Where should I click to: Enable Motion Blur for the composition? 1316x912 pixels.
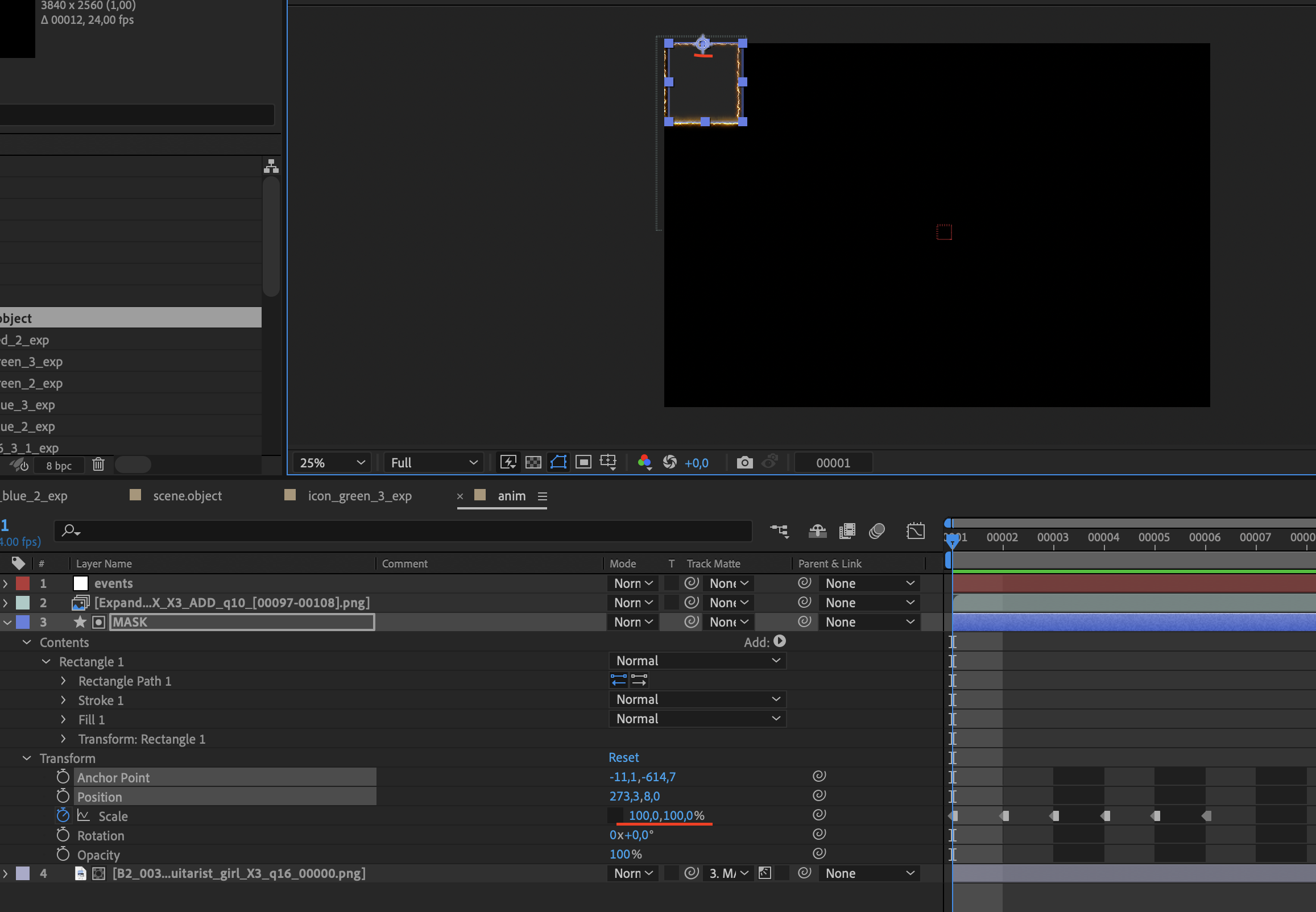(876, 532)
